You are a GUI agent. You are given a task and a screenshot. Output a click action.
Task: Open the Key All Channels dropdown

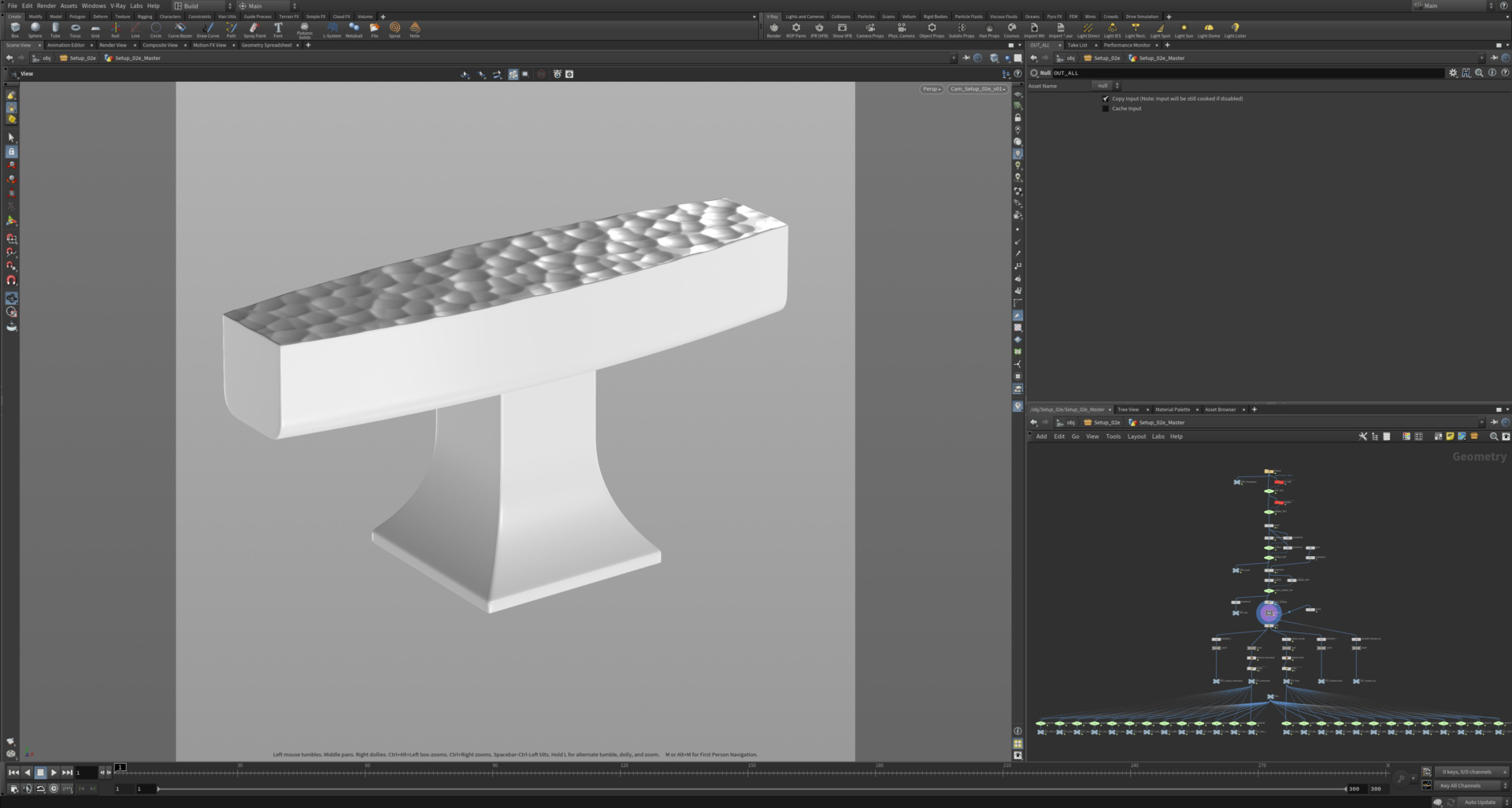pos(1470,785)
